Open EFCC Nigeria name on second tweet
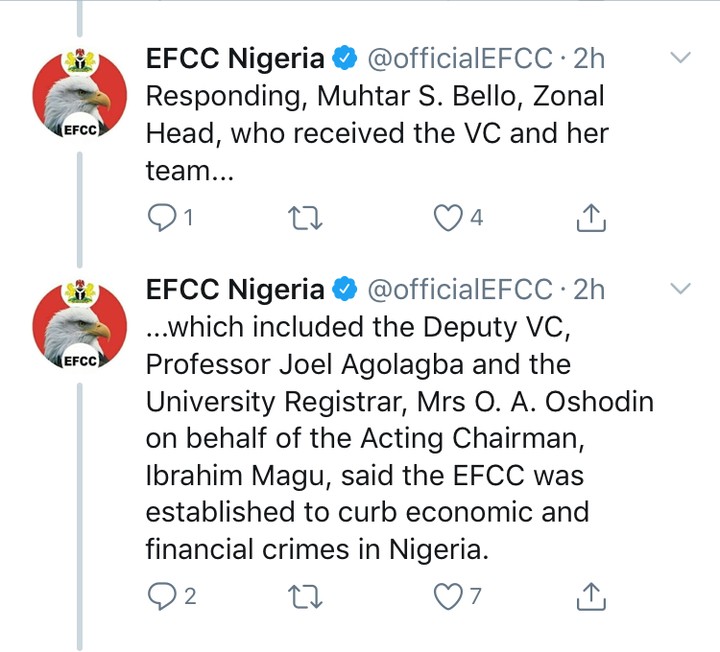 point(235,290)
